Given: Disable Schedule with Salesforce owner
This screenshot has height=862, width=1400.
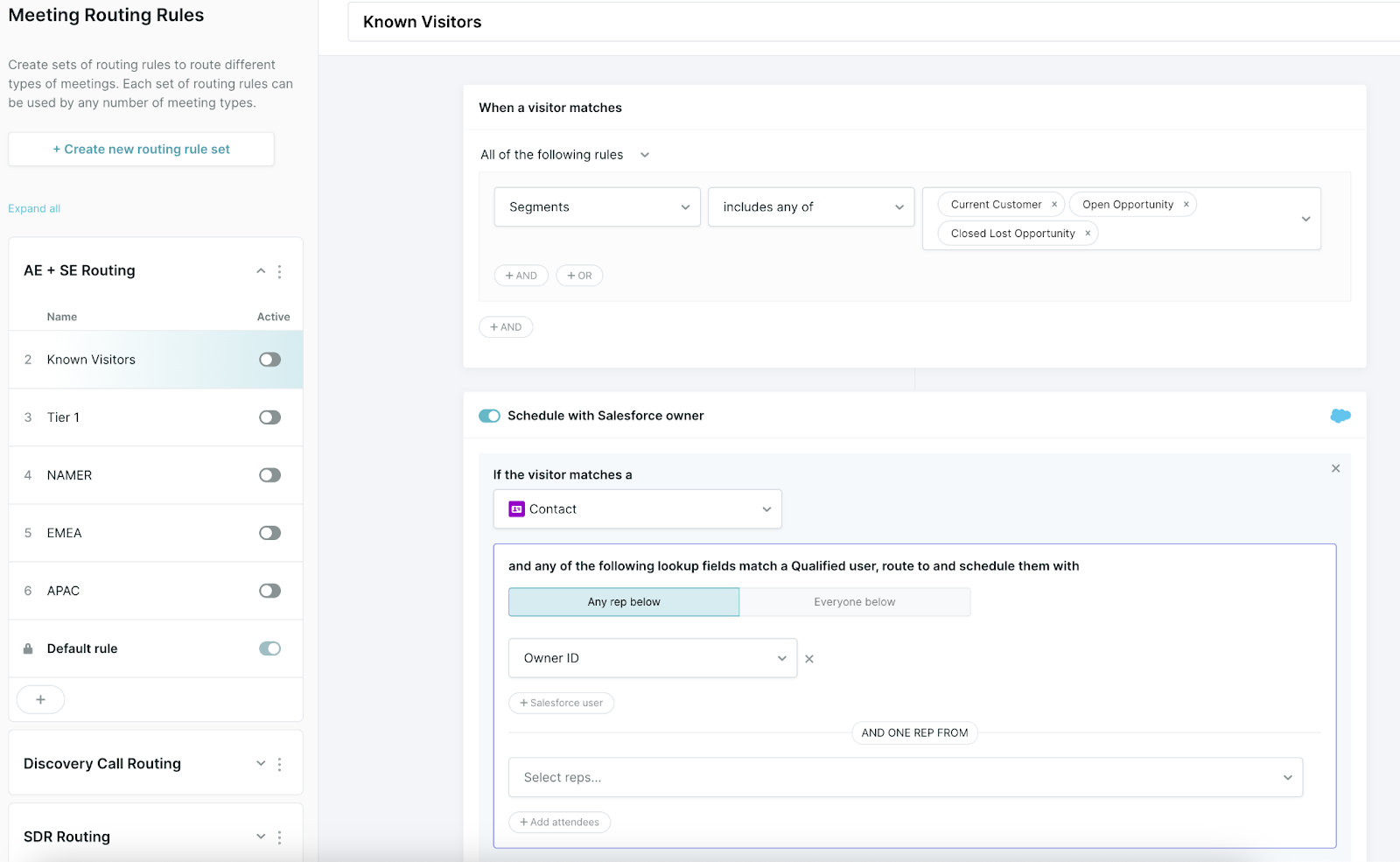Looking at the screenshot, I should click(489, 416).
